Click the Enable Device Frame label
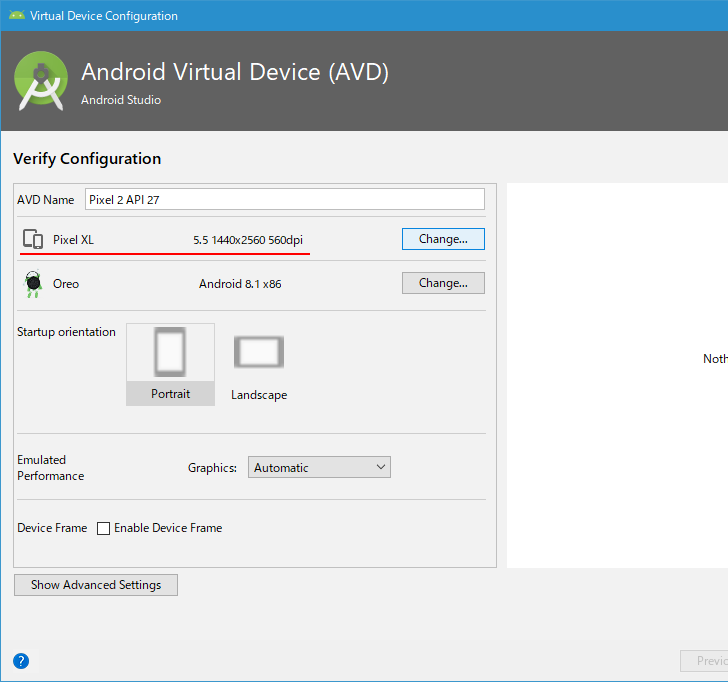The image size is (728, 682). click(x=168, y=528)
